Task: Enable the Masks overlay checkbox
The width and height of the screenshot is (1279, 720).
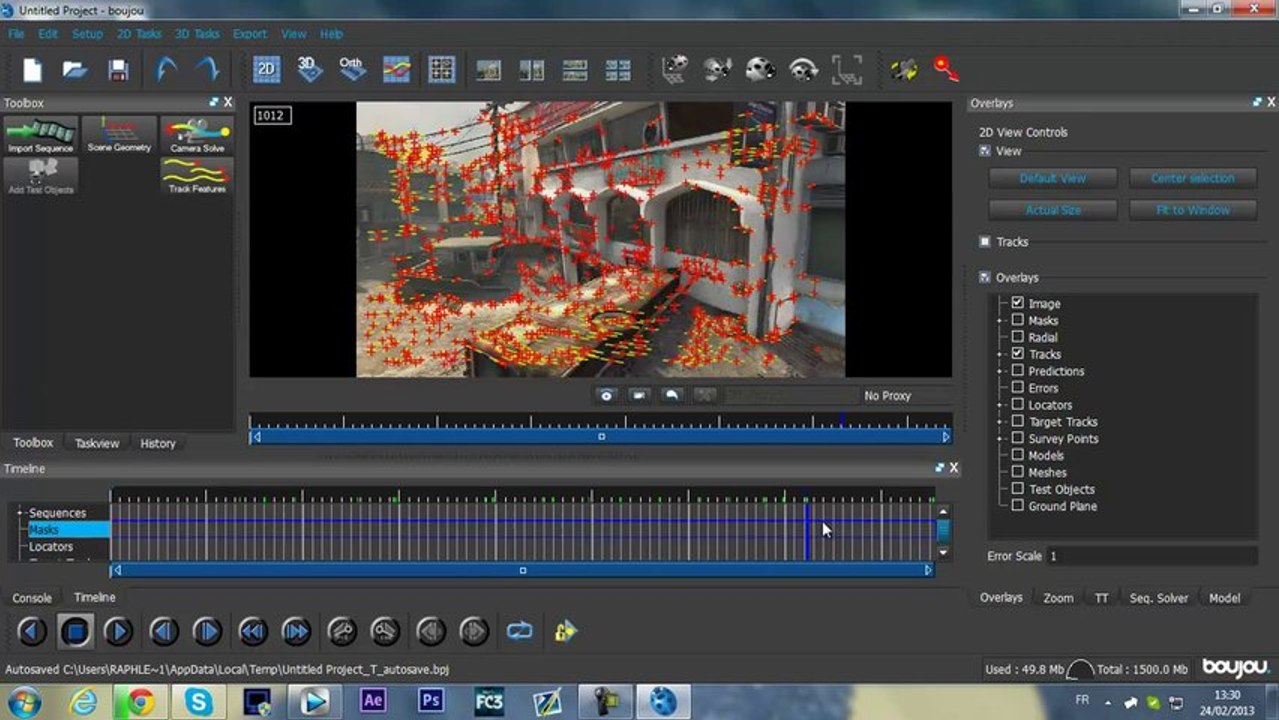Action: 1017,320
